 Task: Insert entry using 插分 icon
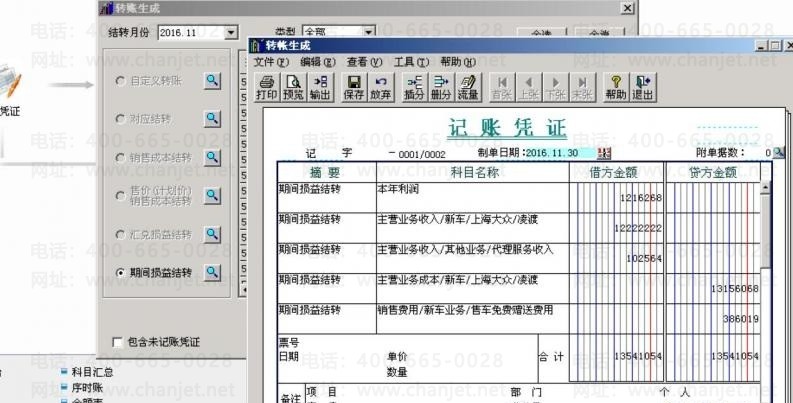click(x=414, y=87)
